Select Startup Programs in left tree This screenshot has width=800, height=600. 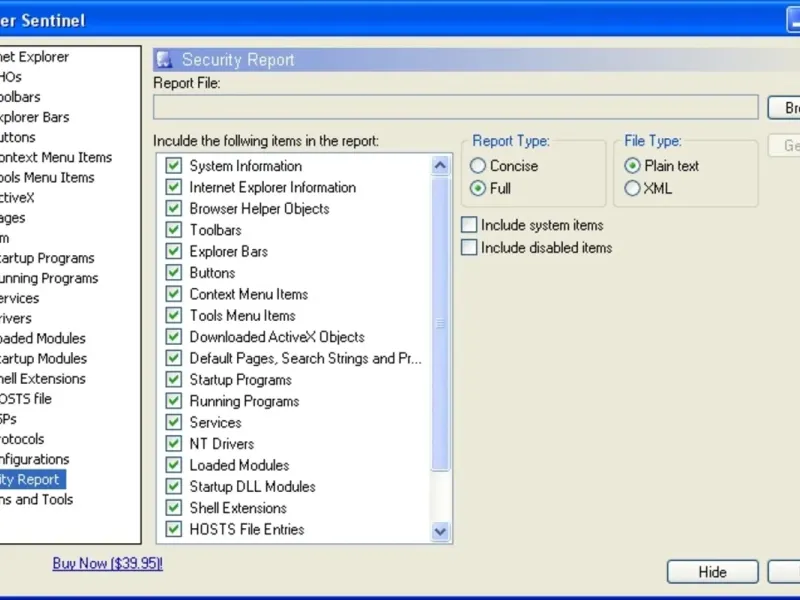pyautogui.click(x=47, y=258)
